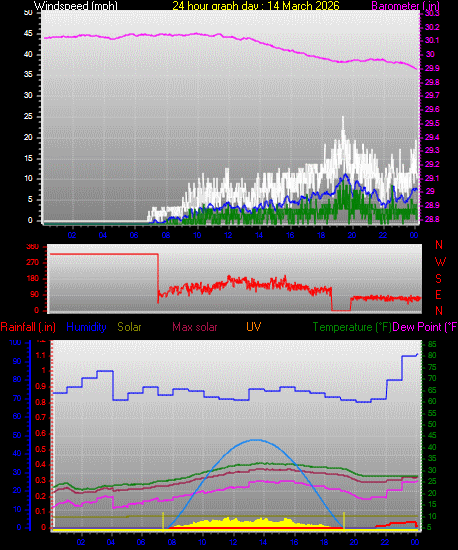Click hour "22" under the humidity chart
The height and width of the screenshot is (550, 458).
[x=384, y=542]
